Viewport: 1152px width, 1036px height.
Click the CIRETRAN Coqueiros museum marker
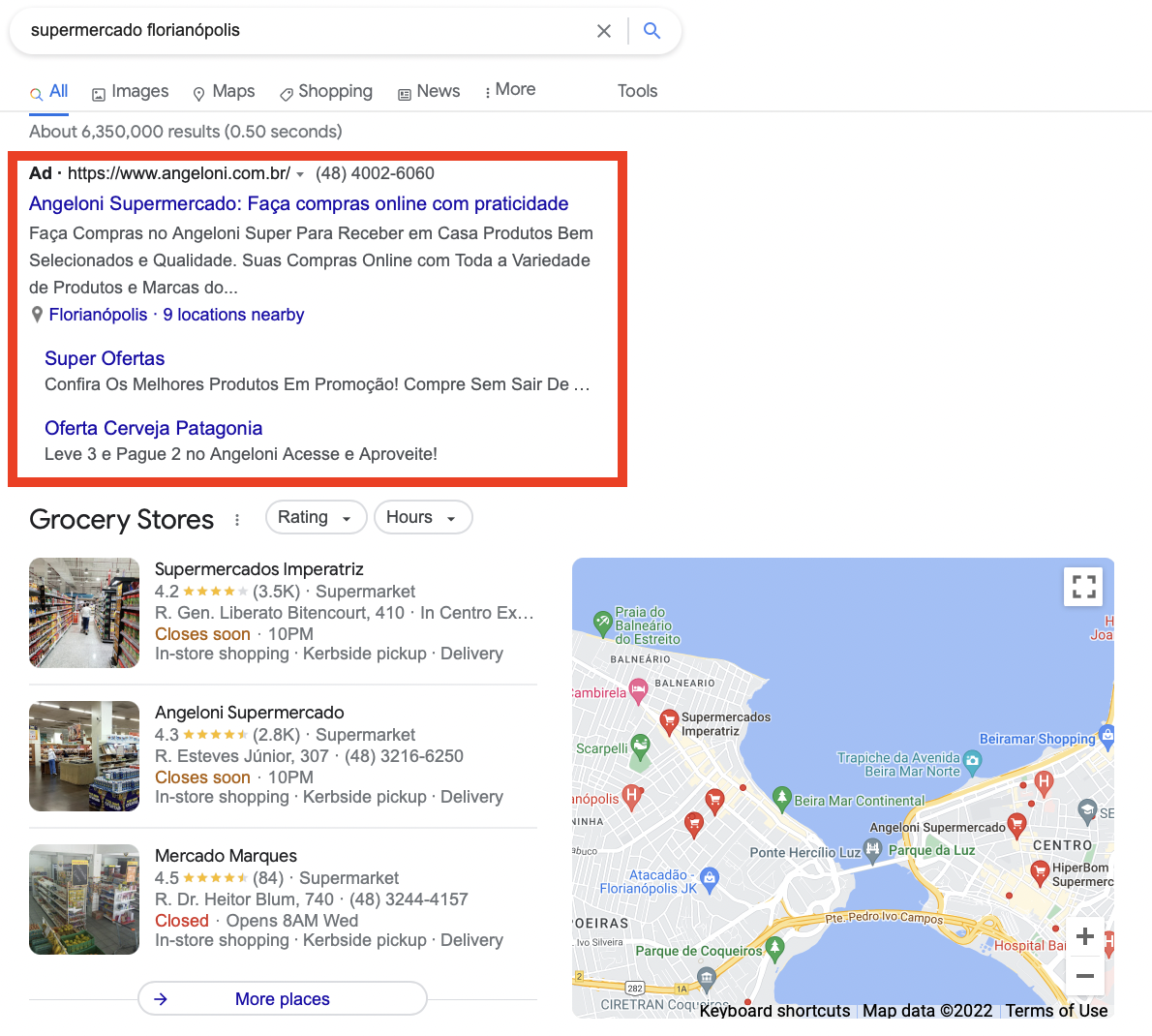pos(706,980)
